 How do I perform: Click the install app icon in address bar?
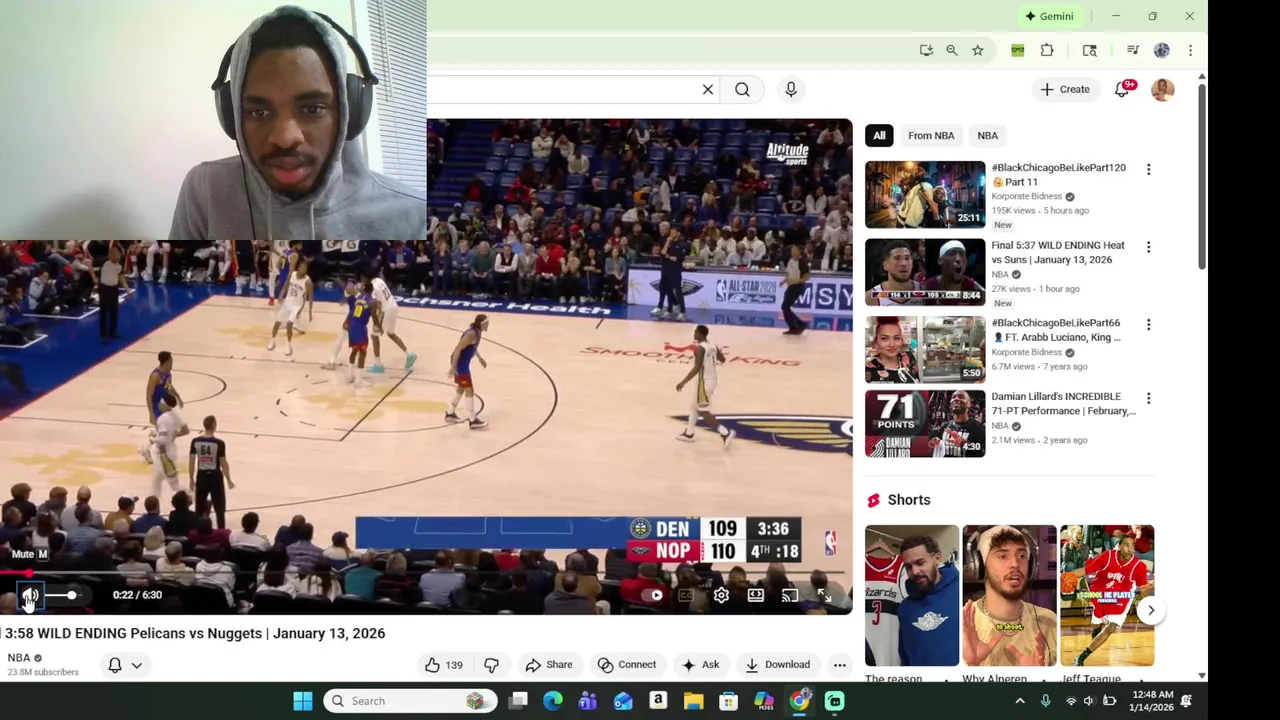926,50
